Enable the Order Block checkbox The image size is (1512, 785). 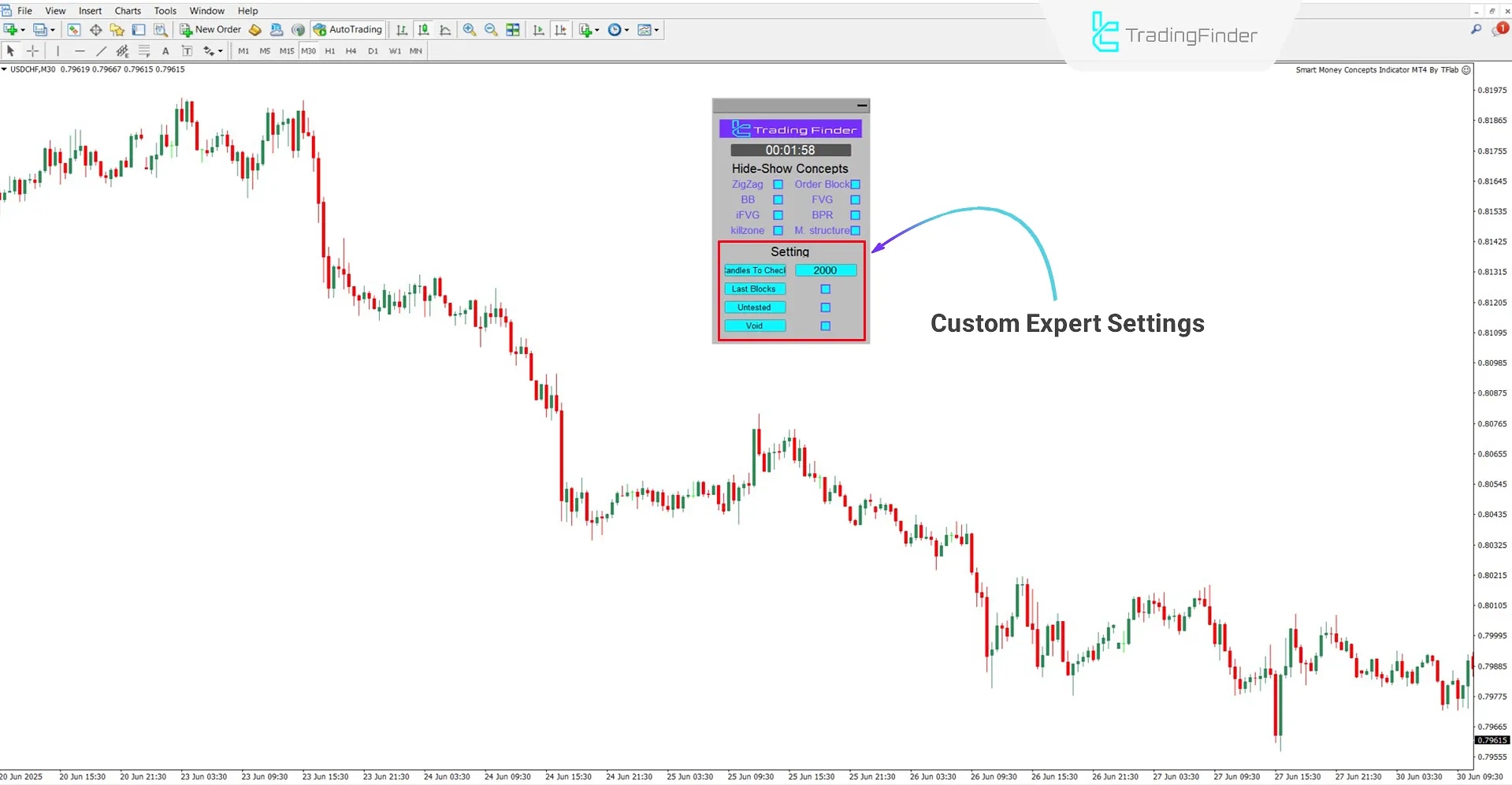coord(856,184)
